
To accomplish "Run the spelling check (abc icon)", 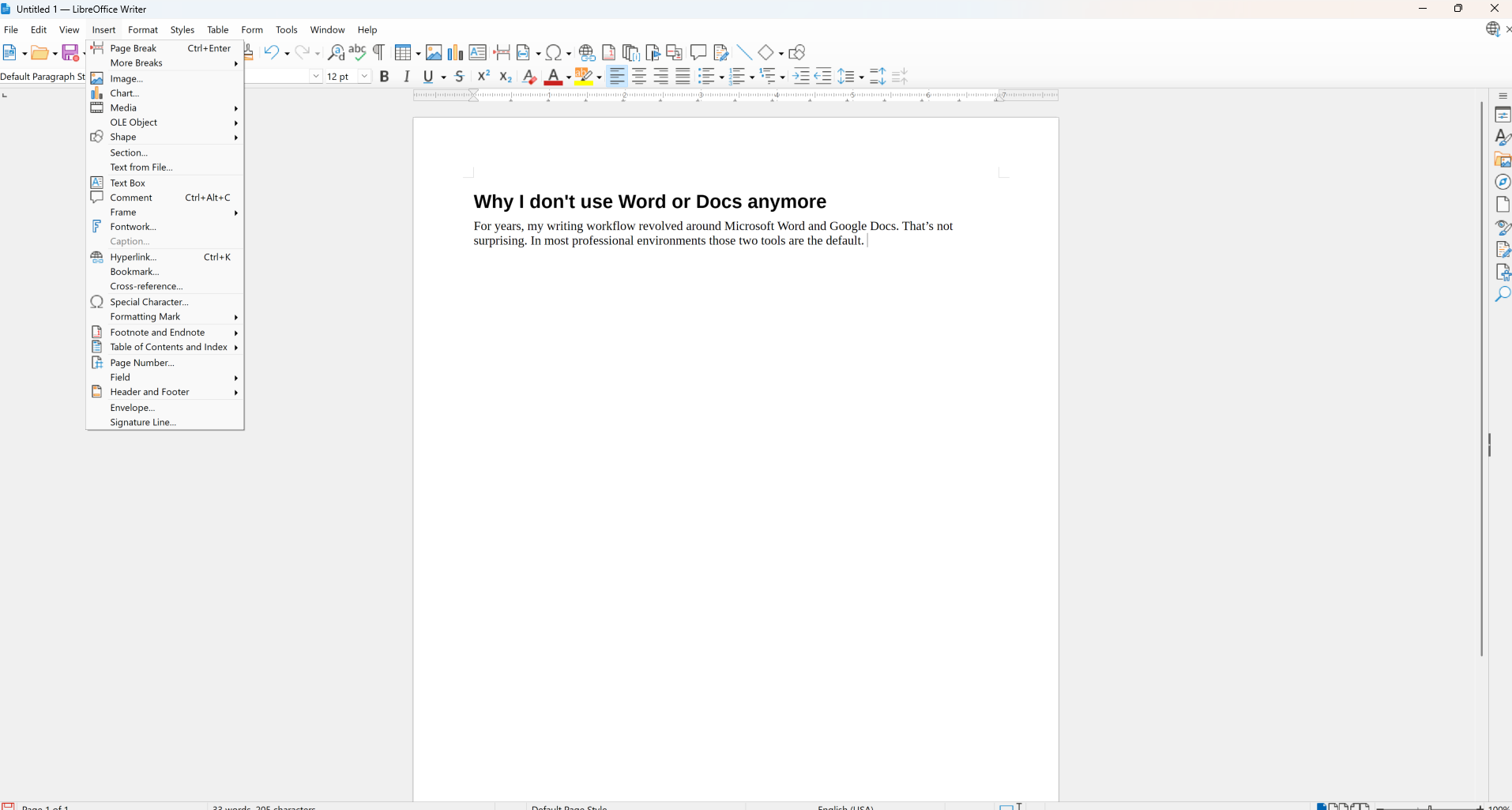I will point(357,53).
